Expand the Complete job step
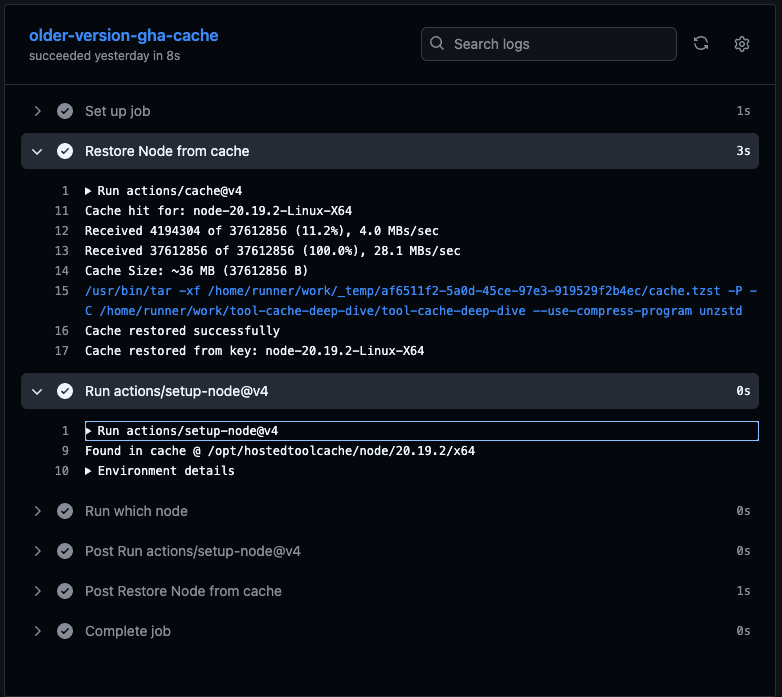The height and width of the screenshot is (697, 782). (x=37, y=631)
